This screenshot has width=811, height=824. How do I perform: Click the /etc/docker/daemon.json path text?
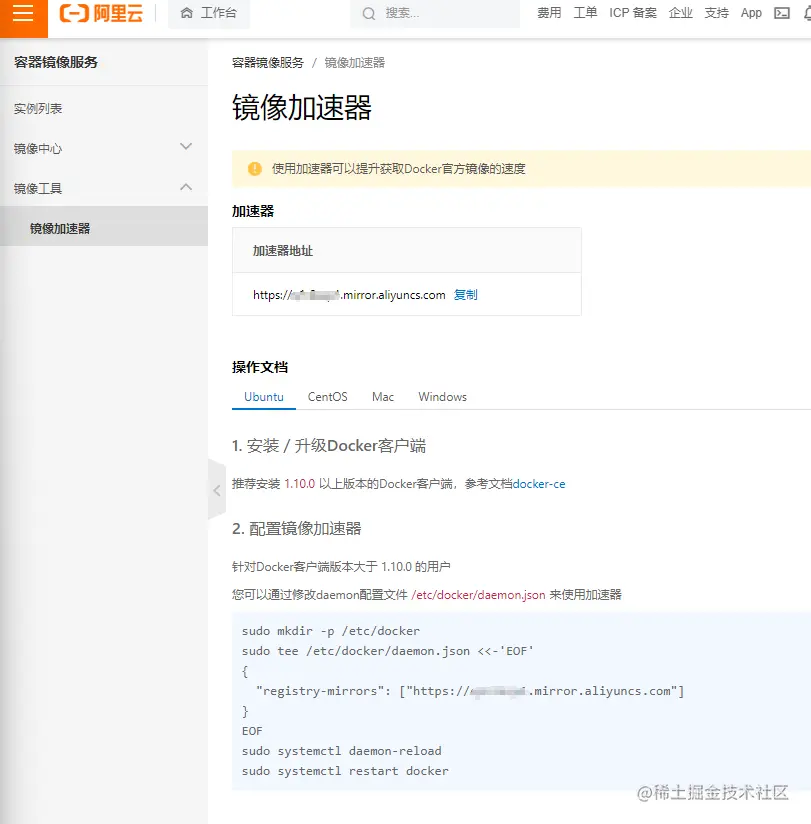coord(478,595)
